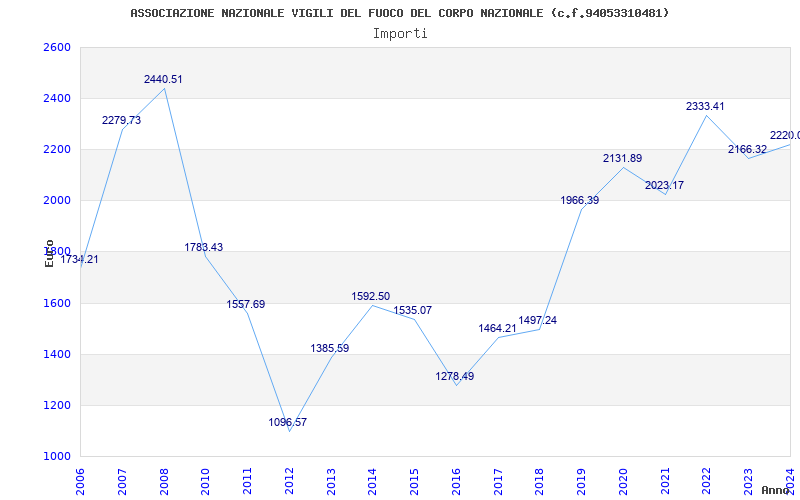Click the 2019 year axis label
Image resolution: width=800 pixels, height=500 pixels.
pyautogui.click(x=582, y=481)
